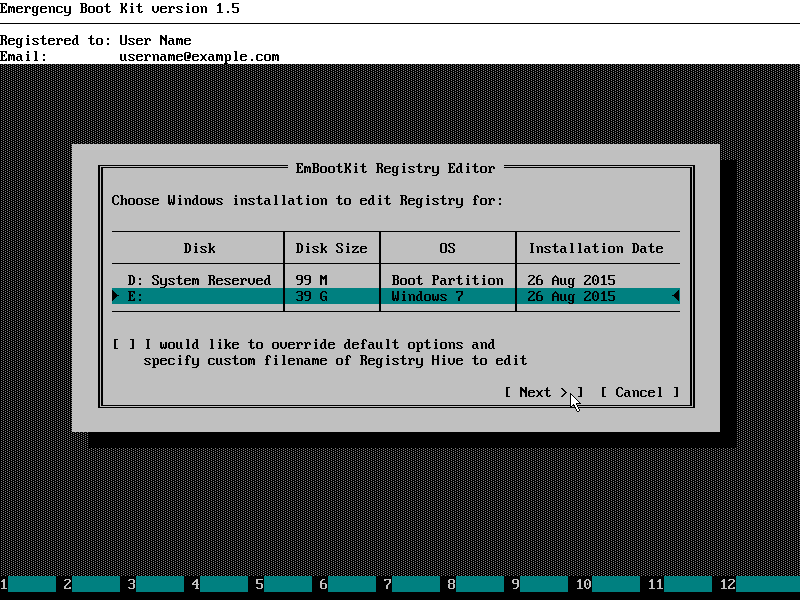Image resolution: width=800 pixels, height=600 pixels.
Task: Click the username@example.com email text
Action: pyautogui.click(x=199, y=56)
